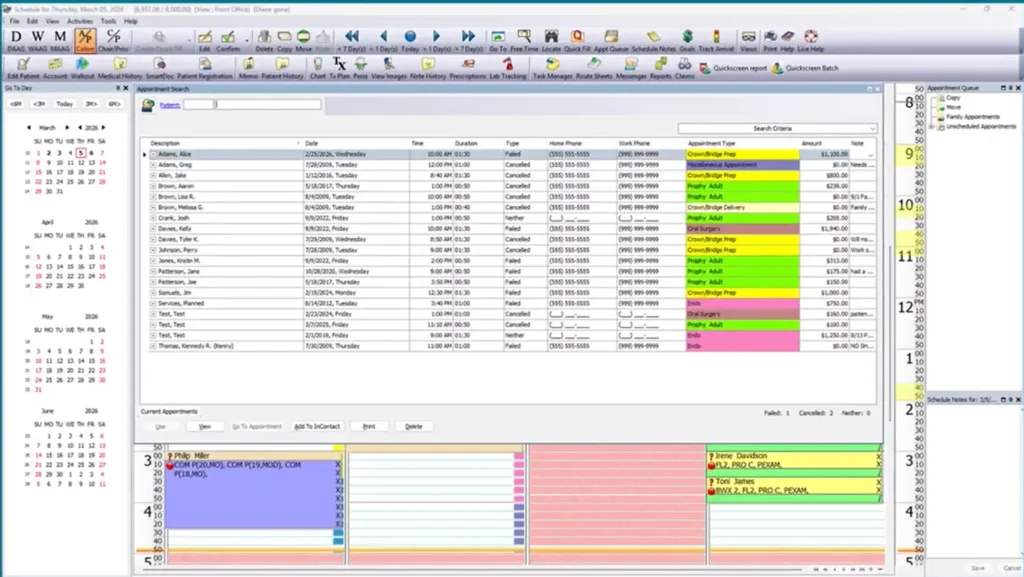The width and height of the screenshot is (1024, 577).
Task: Click the Confirm appointment icon
Action: (x=228, y=40)
